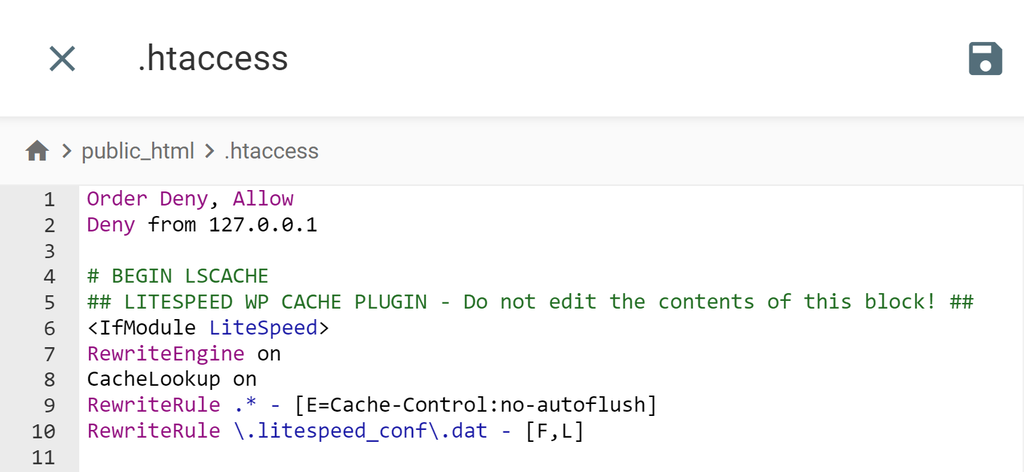Click line number 10 in the gutter
The image size is (1024, 472).
[x=43, y=431]
